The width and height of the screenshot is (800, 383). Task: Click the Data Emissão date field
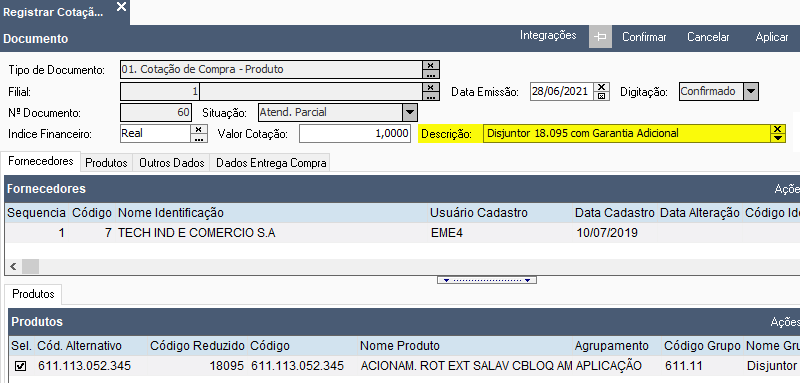pos(563,91)
